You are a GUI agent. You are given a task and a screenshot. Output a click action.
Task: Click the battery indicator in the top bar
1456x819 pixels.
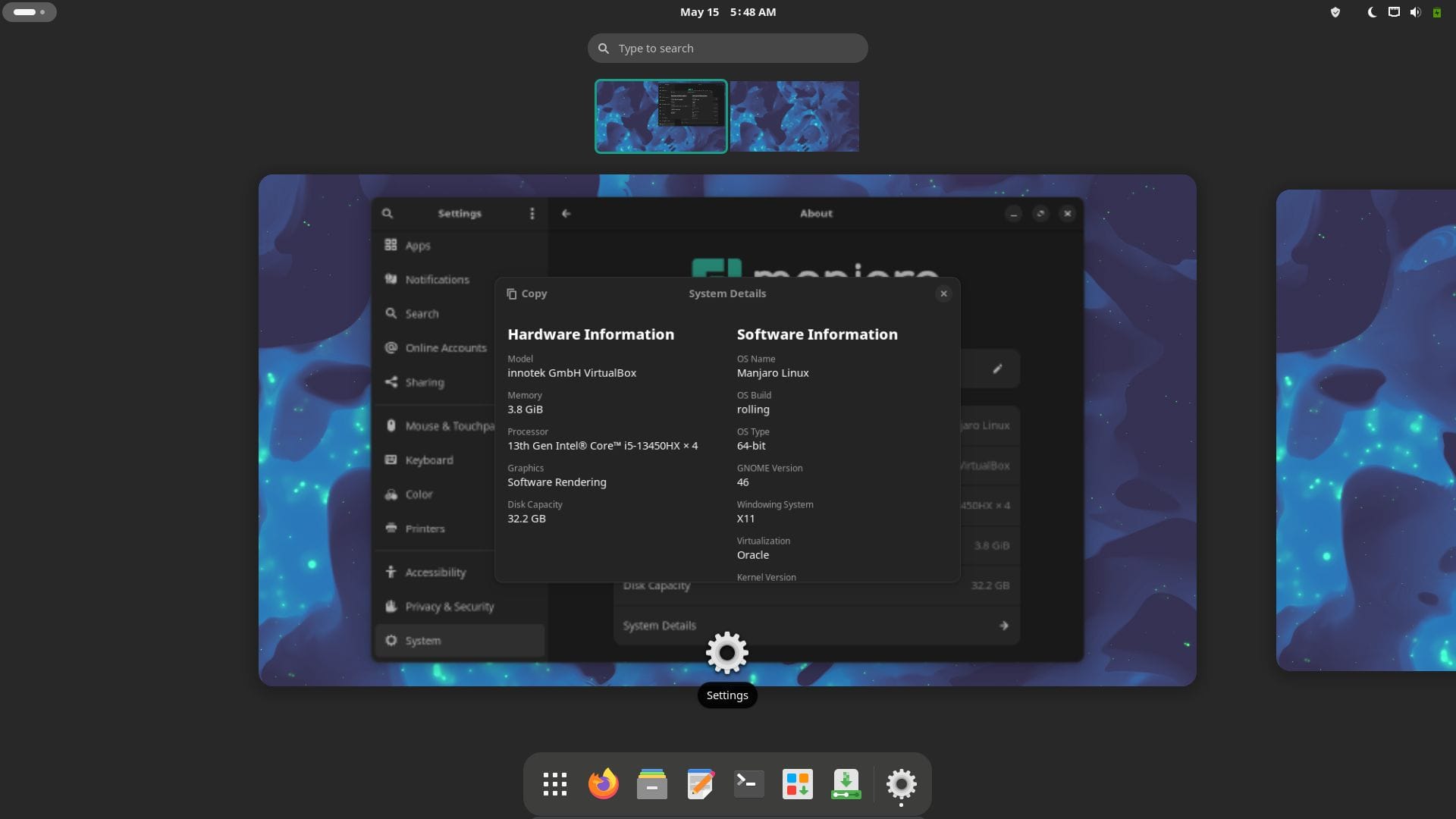click(x=1437, y=12)
